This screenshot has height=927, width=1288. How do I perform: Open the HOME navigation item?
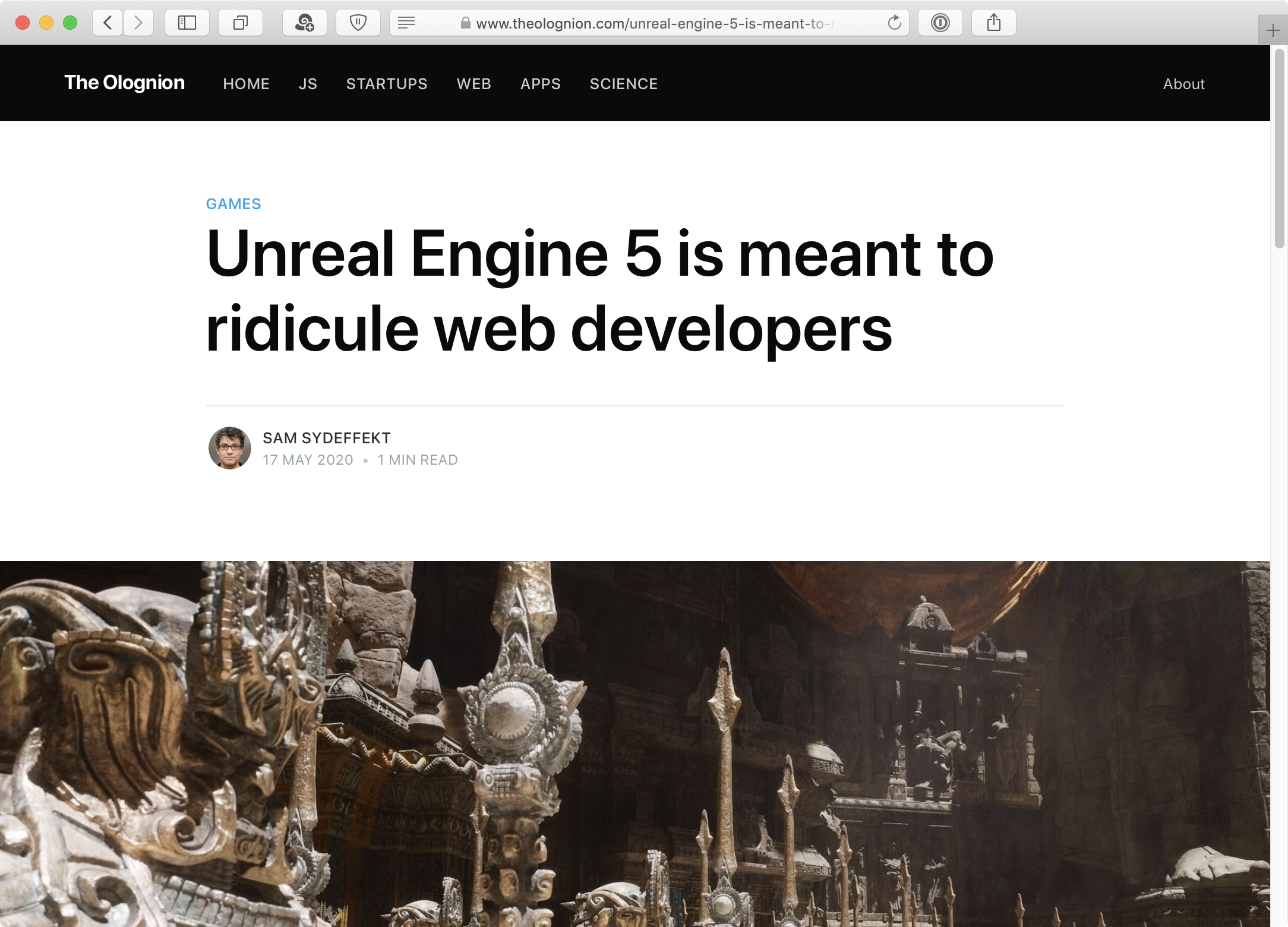[x=246, y=84]
